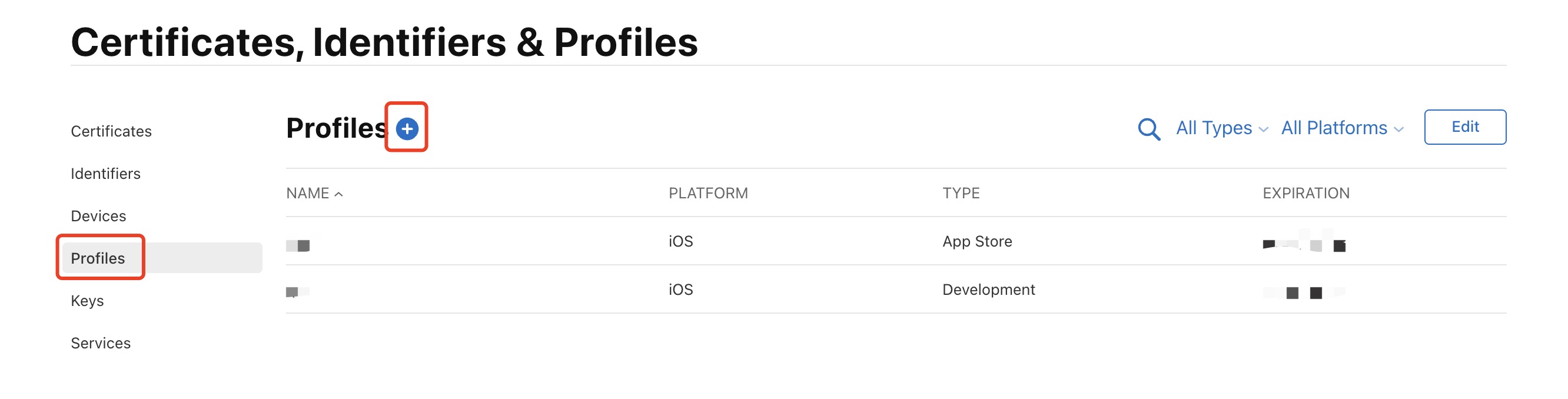The width and height of the screenshot is (1568, 399).
Task: Select Profiles in the sidebar
Action: point(98,258)
